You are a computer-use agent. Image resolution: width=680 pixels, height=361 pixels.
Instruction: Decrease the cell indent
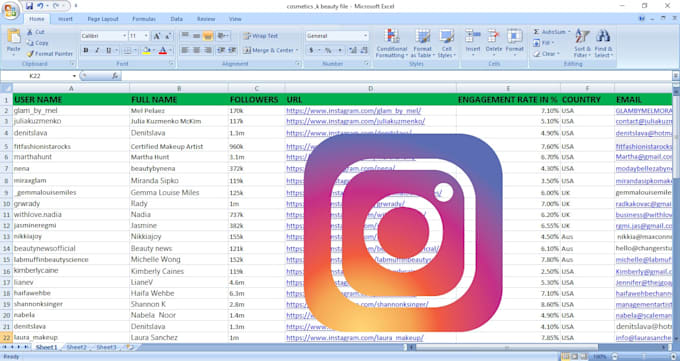coord(221,50)
